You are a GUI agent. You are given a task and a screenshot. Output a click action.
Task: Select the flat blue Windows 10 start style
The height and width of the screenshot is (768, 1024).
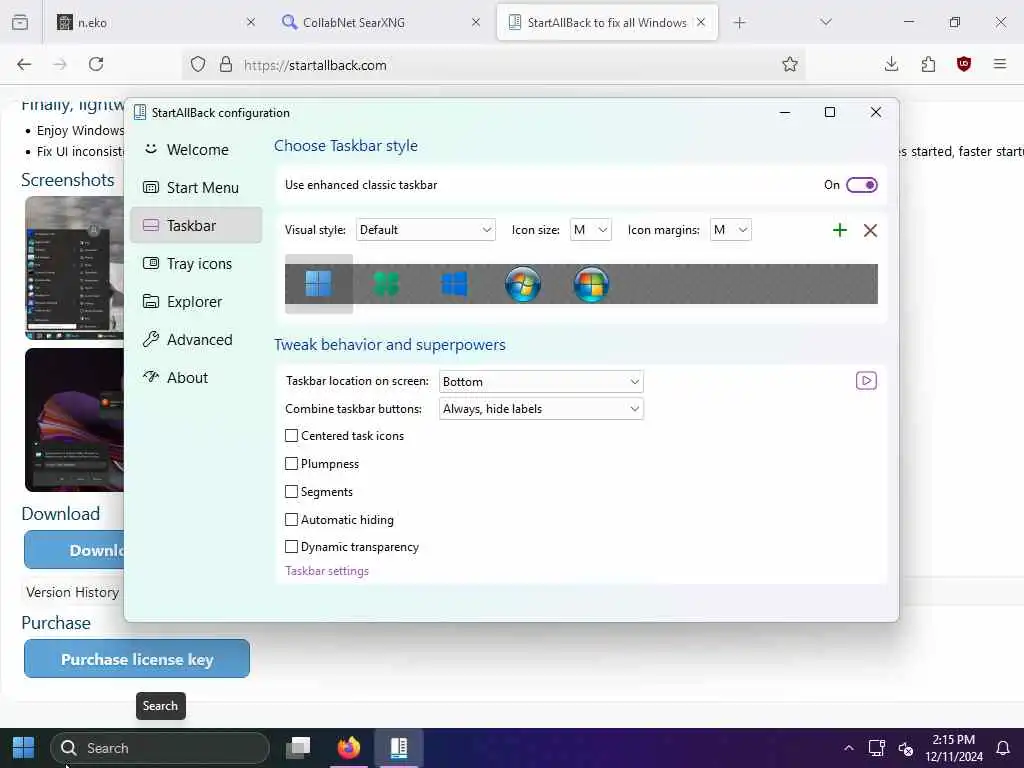455,284
